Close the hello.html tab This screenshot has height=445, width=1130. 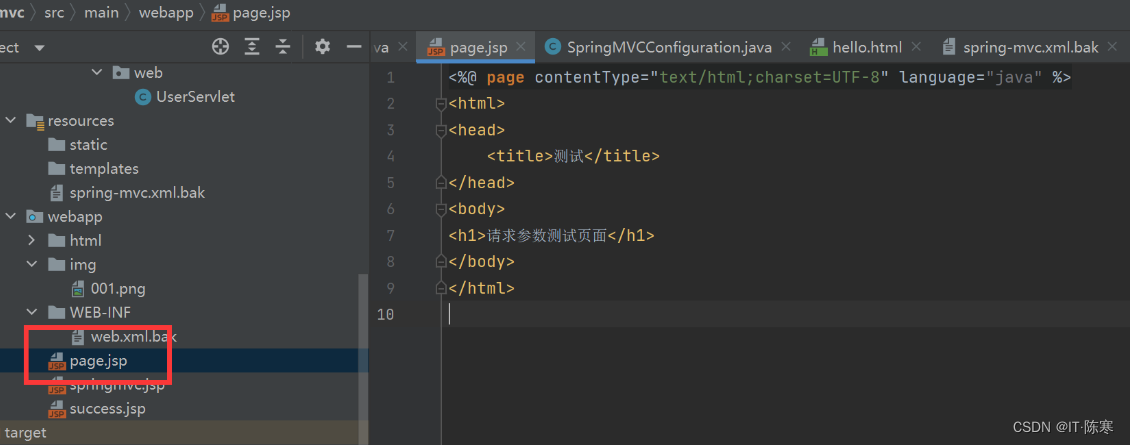(x=916, y=48)
